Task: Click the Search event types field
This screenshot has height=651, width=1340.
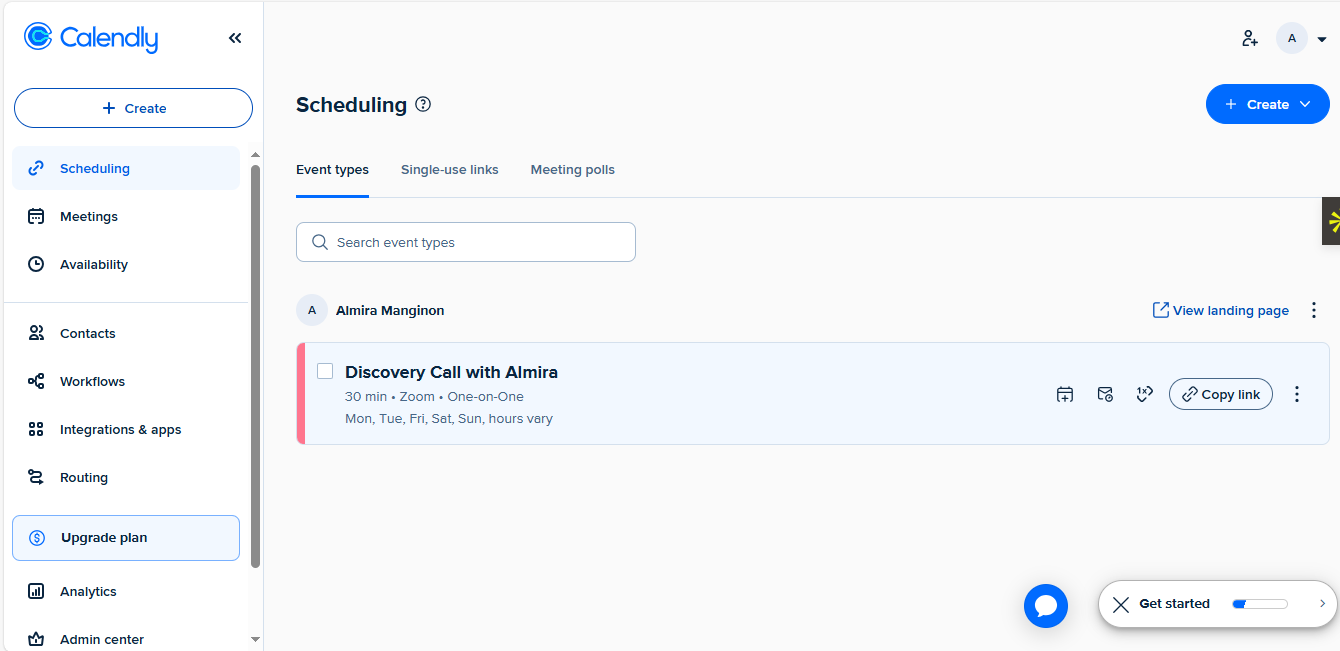Action: [466, 242]
